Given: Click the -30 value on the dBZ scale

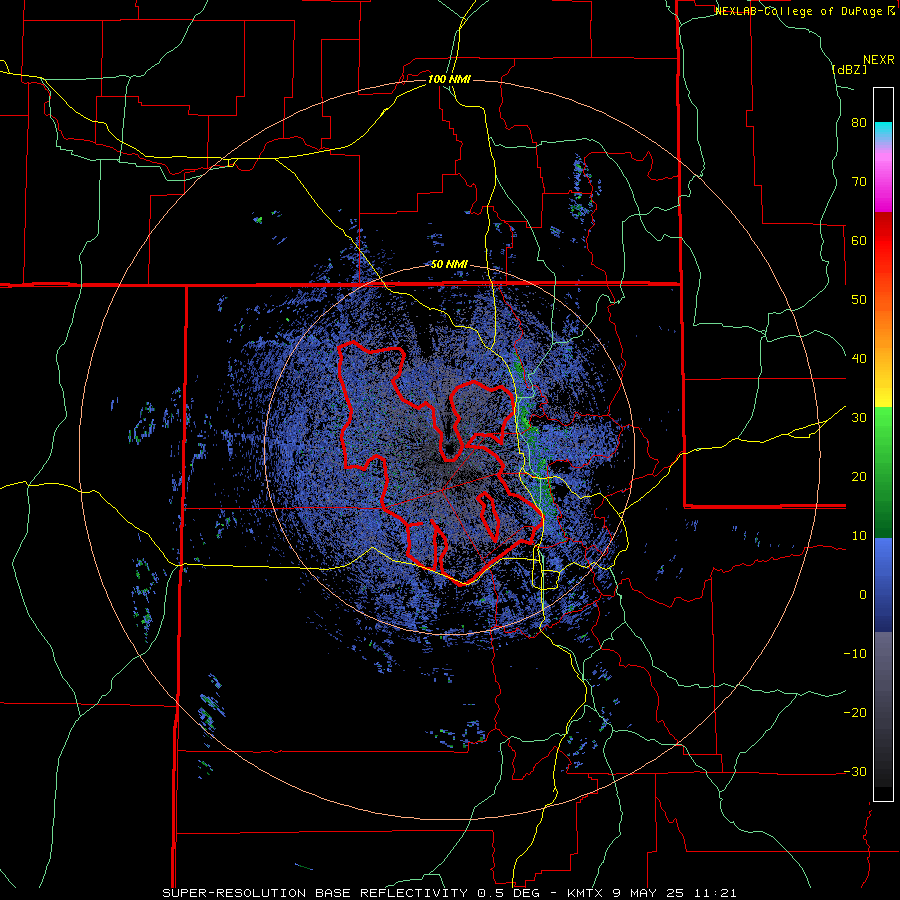Looking at the screenshot, I should [855, 771].
